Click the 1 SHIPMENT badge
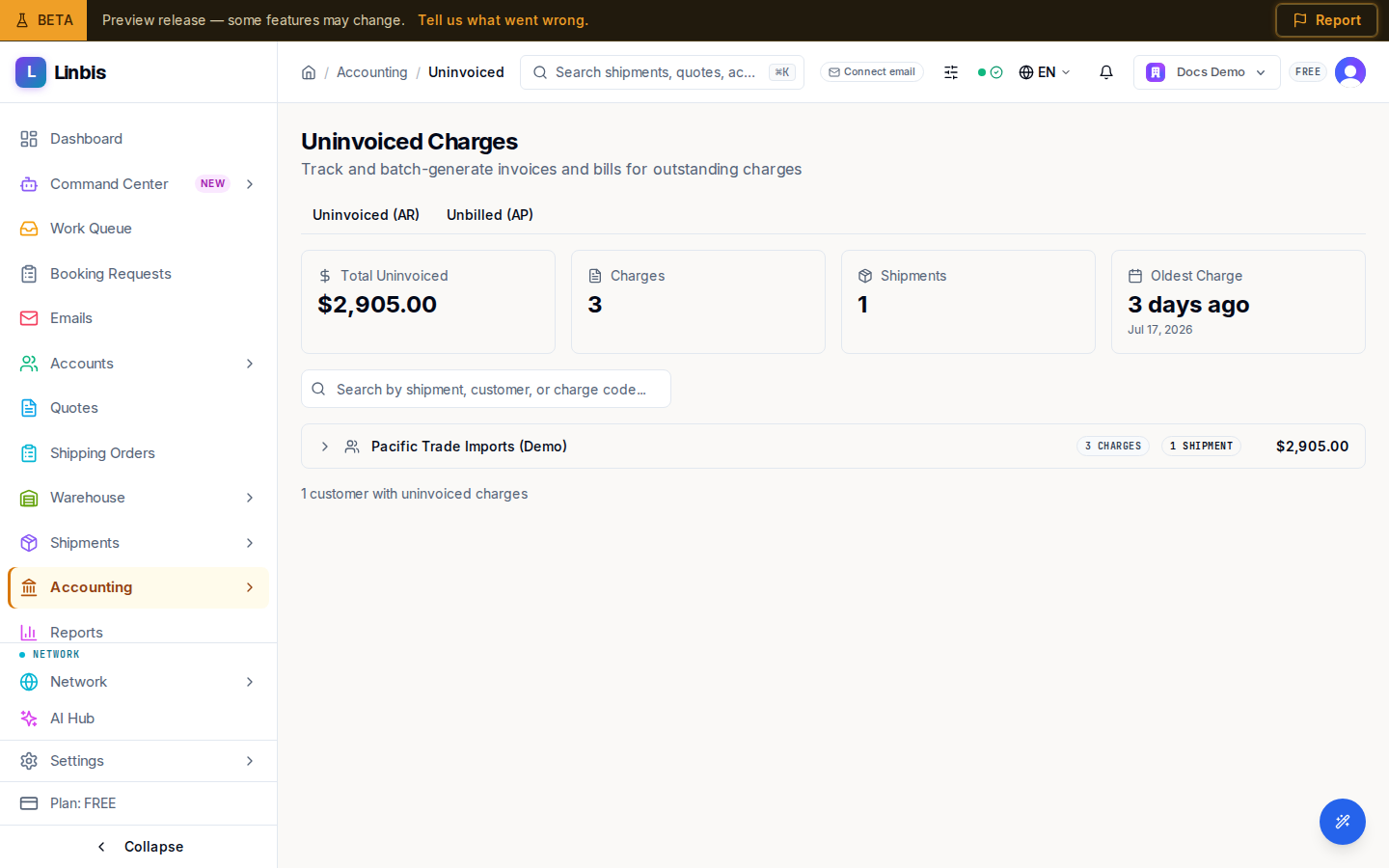Screen dimensions: 1389x868 click(x=1201, y=447)
